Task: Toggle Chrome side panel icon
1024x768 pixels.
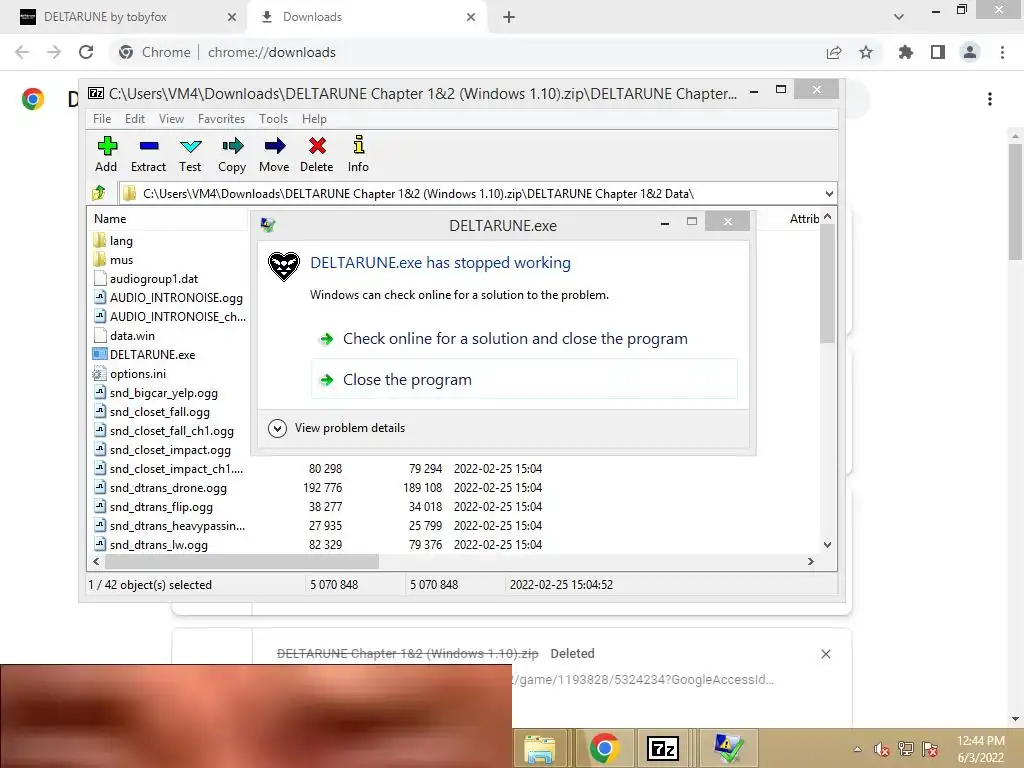Action: pyautogui.click(x=938, y=52)
